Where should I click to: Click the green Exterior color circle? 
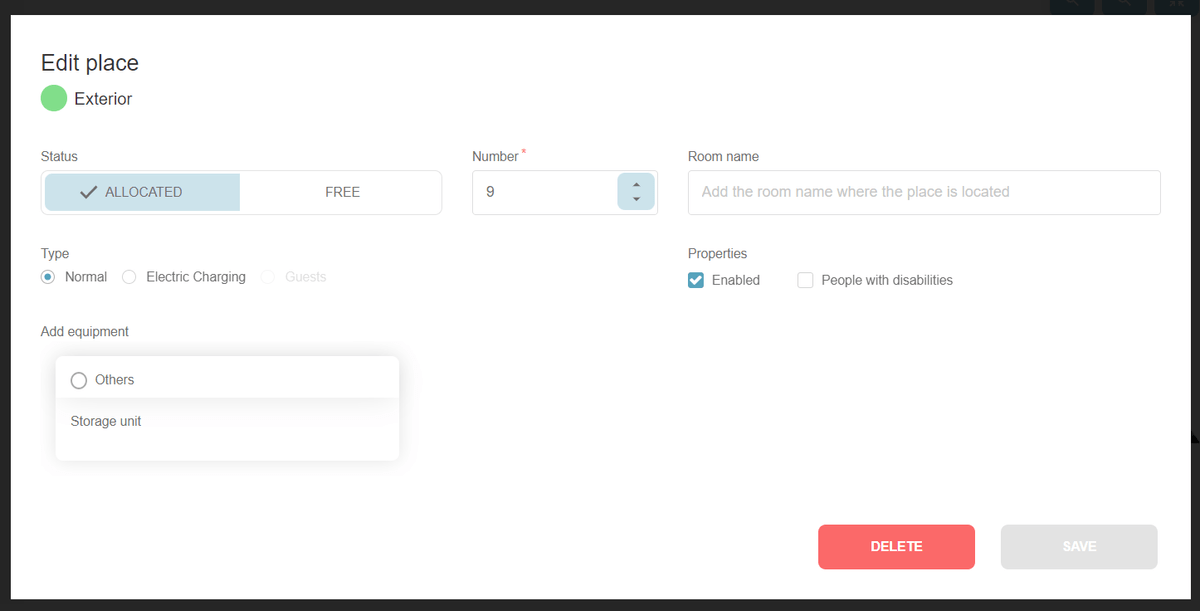[x=54, y=99]
